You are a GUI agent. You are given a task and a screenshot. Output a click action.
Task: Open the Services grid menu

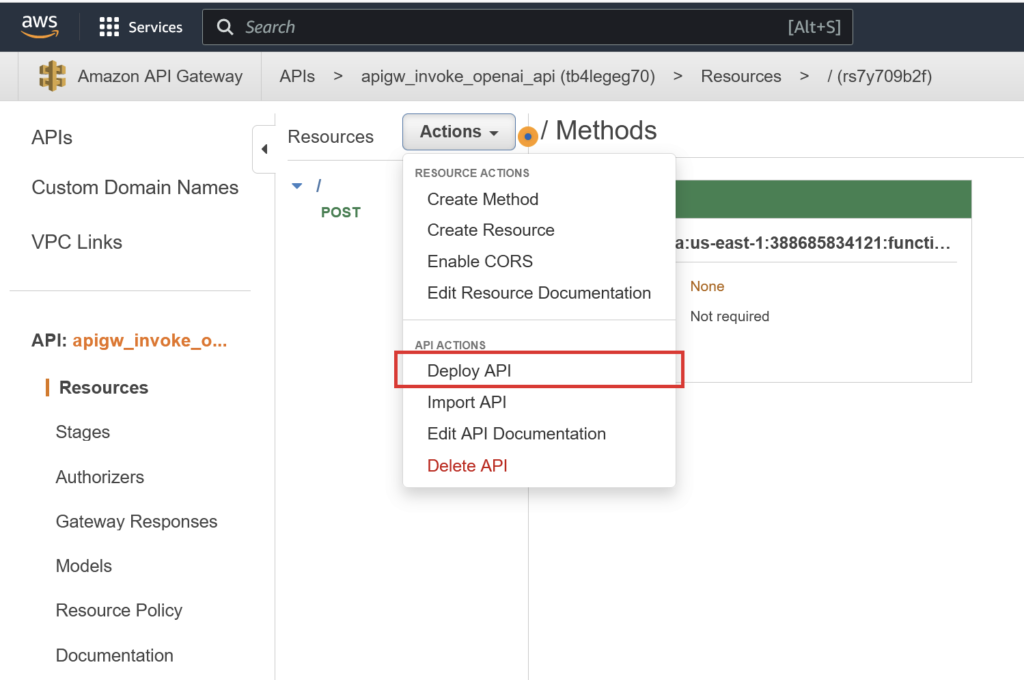tap(109, 27)
